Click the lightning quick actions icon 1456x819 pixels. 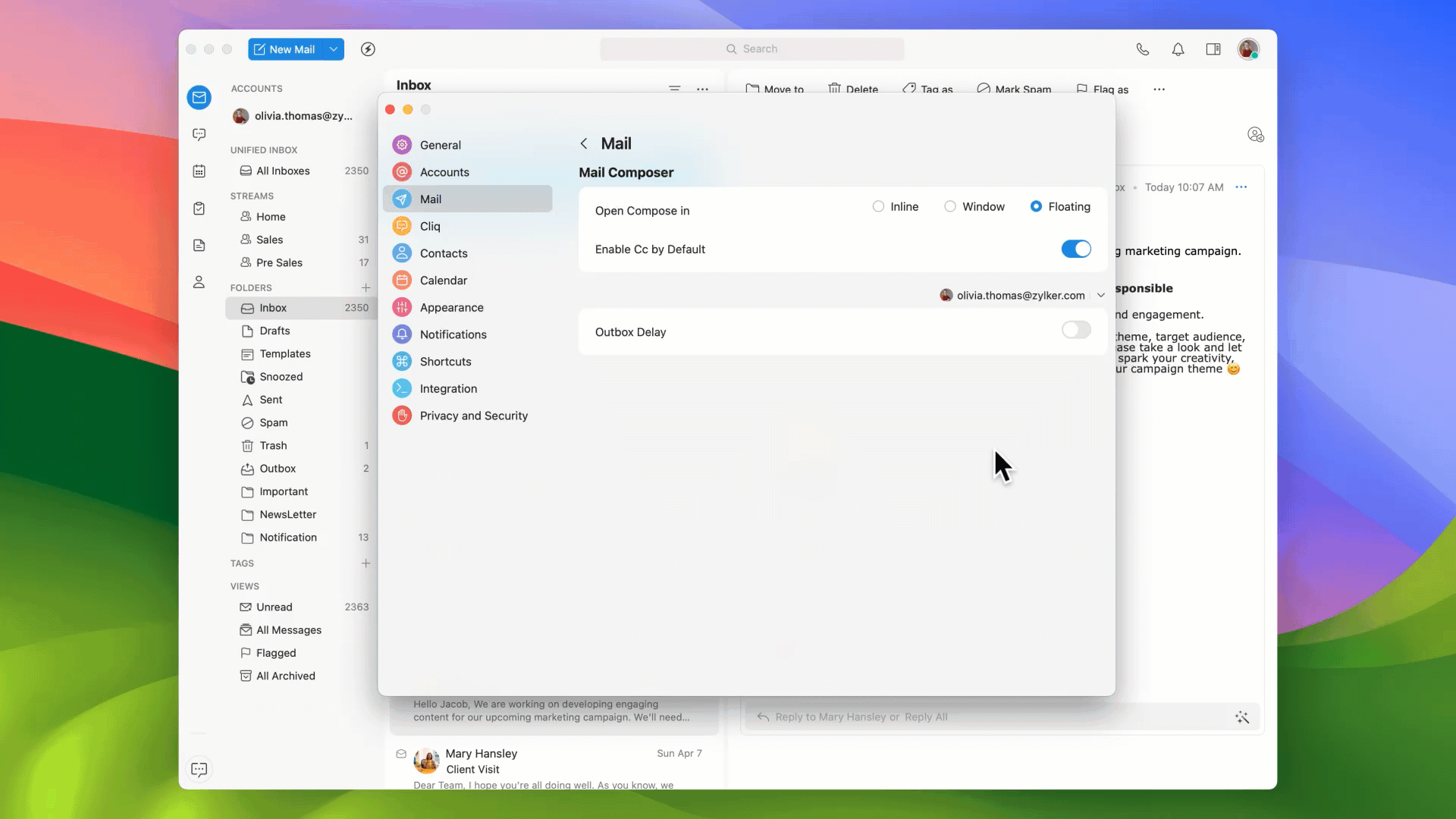coord(368,49)
